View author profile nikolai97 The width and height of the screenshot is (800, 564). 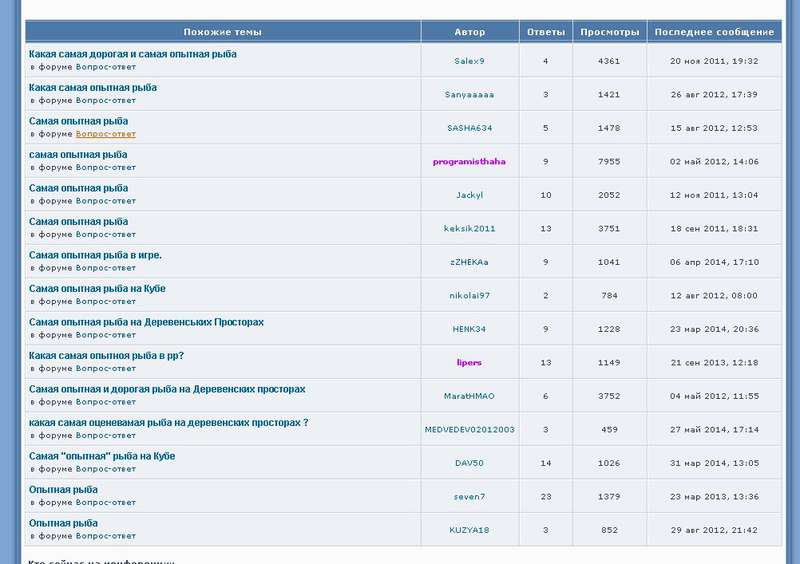(469, 296)
